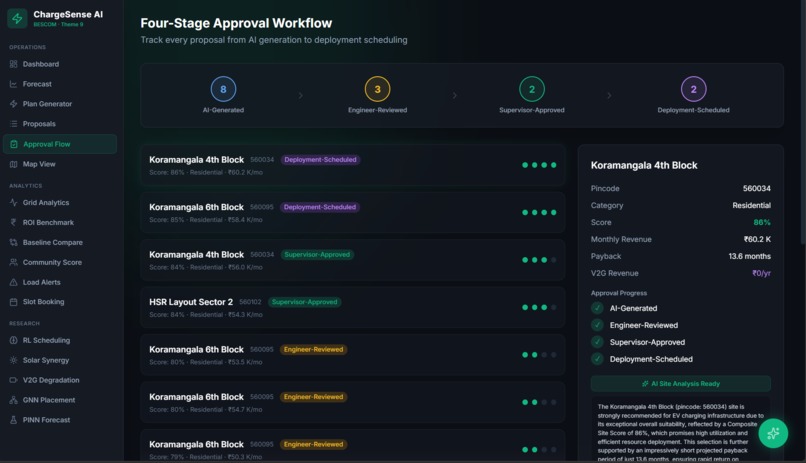Click the V2G Revenue value ₹0/yr

coord(761,273)
